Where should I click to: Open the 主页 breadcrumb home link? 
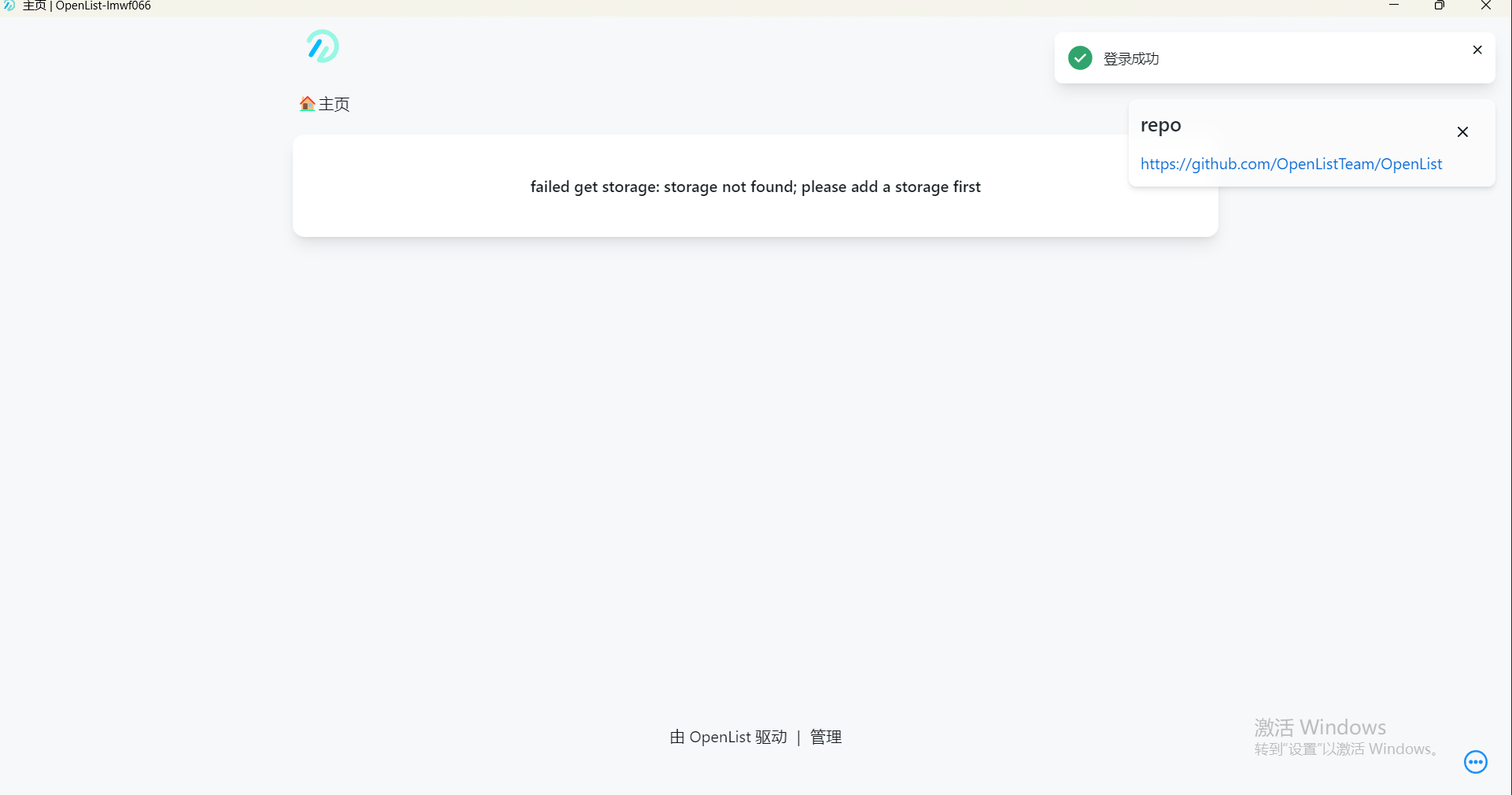point(324,104)
